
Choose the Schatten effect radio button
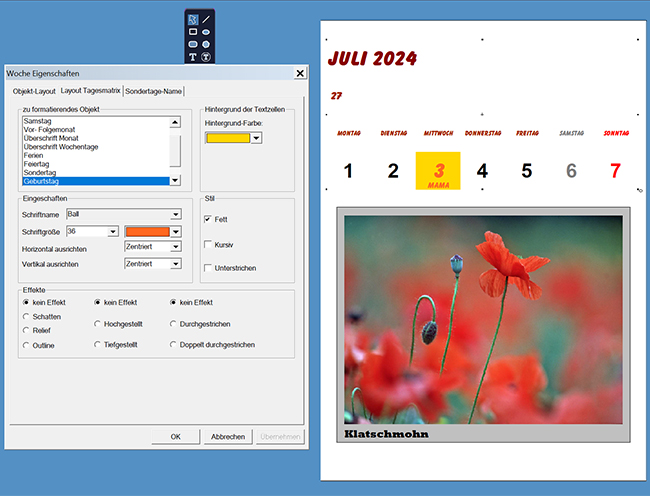[26, 315]
